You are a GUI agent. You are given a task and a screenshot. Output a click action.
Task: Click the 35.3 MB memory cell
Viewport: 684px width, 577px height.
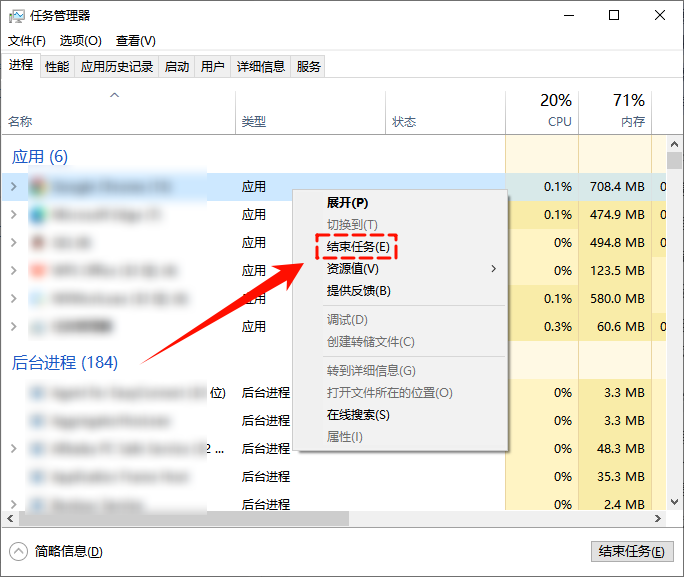coord(615,476)
